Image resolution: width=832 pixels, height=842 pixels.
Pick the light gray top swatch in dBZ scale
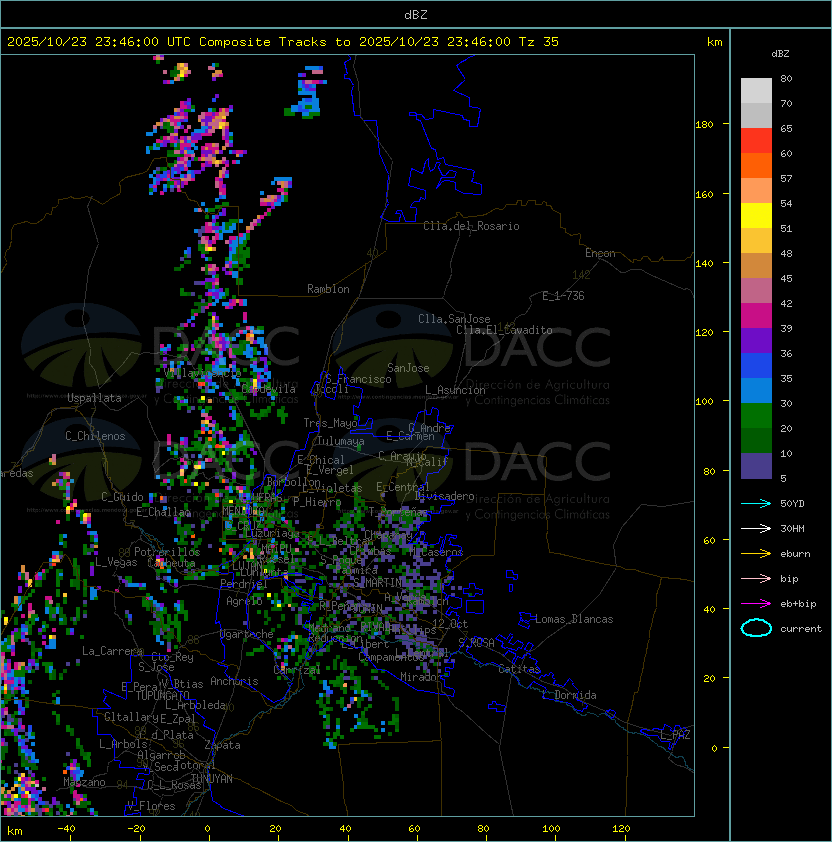coord(756,91)
